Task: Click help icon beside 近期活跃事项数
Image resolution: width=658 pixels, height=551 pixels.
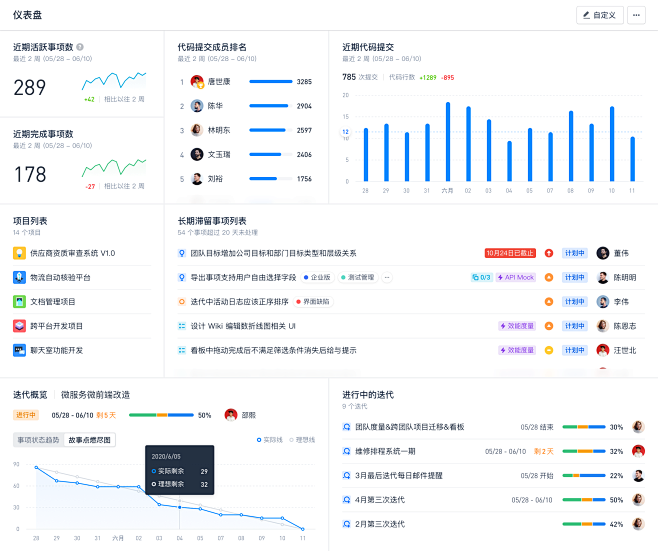Action: click(80, 47)
